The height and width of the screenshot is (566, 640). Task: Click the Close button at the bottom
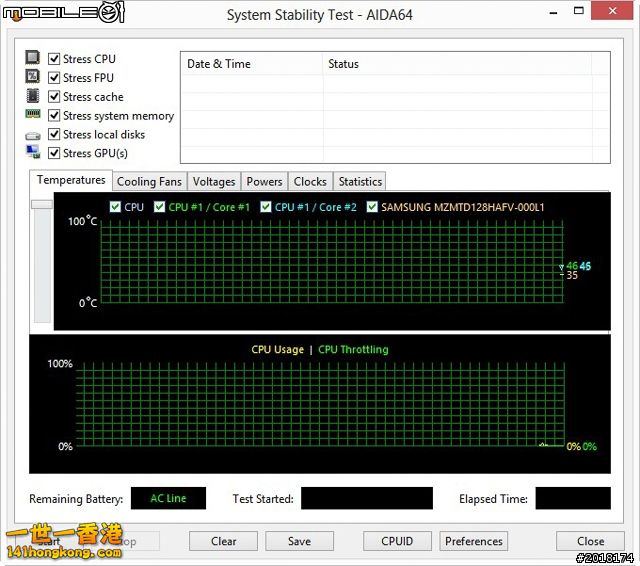pyautogui.click(x=590, y=541)
